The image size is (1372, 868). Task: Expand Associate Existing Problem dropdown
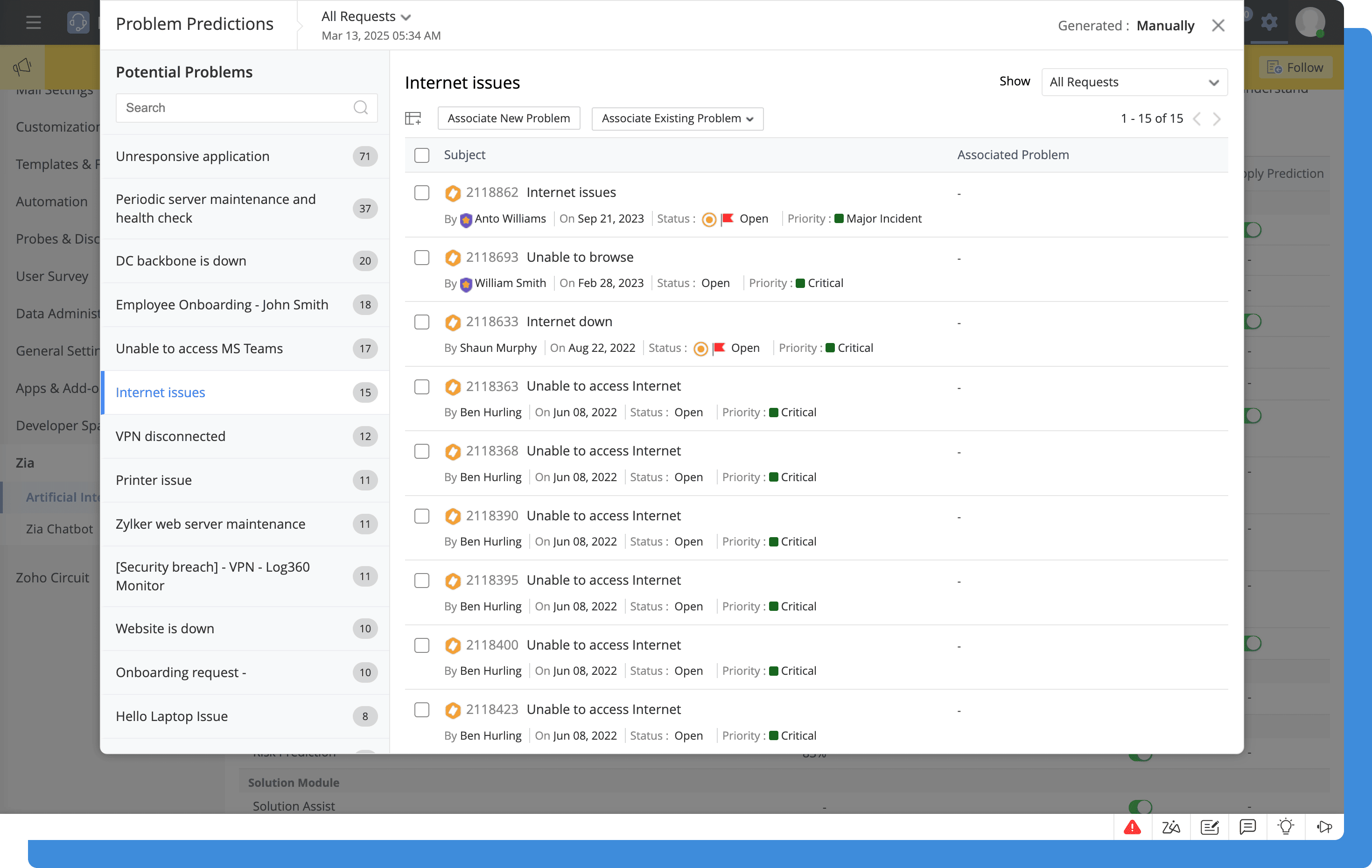click(677, 119)
